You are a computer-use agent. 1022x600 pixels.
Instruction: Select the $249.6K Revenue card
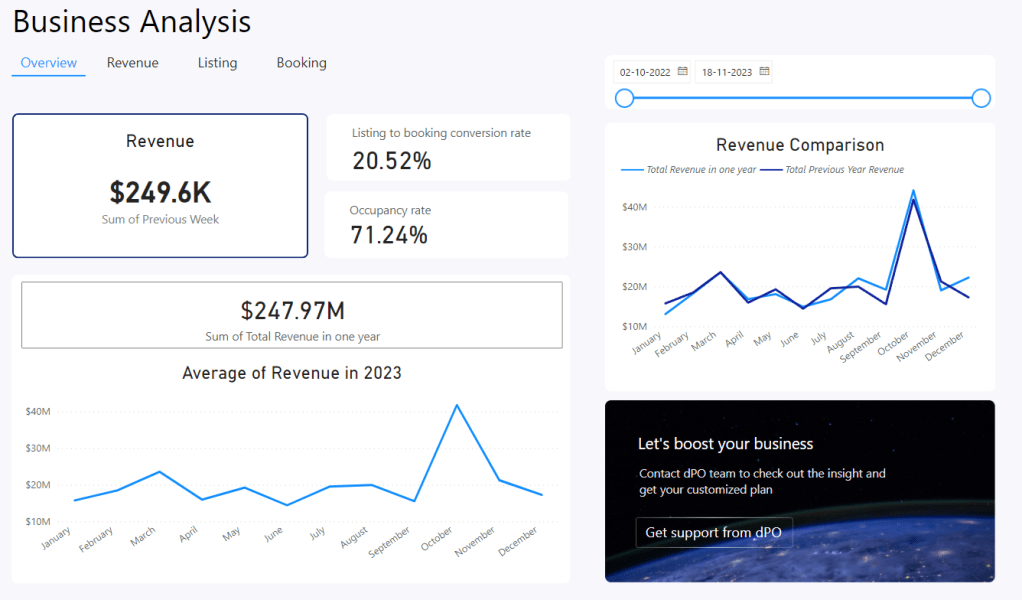(160, 186)
